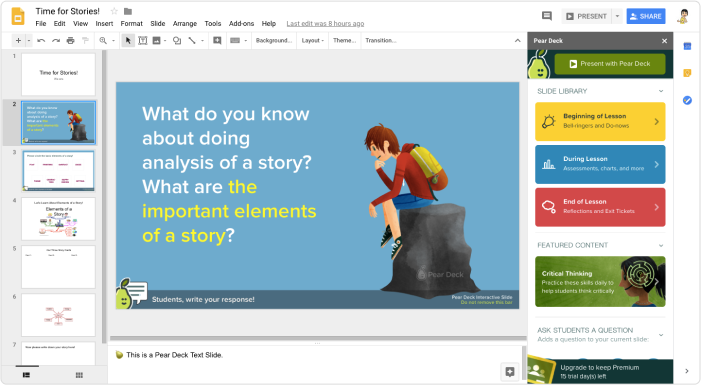The width and height of the screenshot is (701, 385).
Task: Click the add comment toolbar icon
Action: (x=217, y=41)
